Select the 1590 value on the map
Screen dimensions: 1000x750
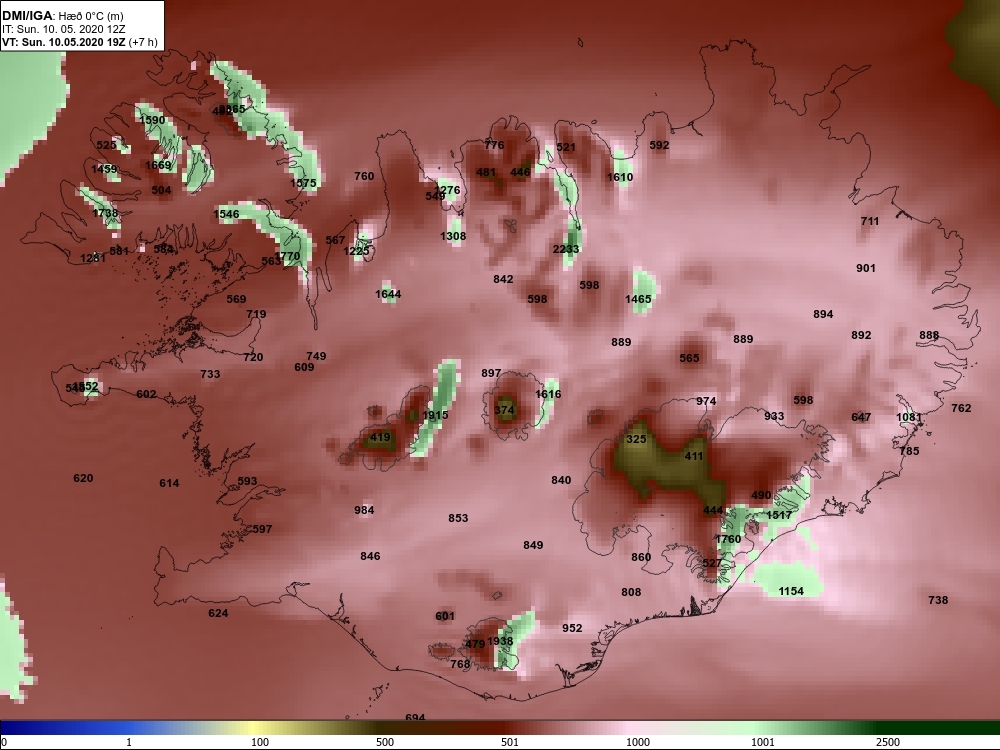[152, 120]
